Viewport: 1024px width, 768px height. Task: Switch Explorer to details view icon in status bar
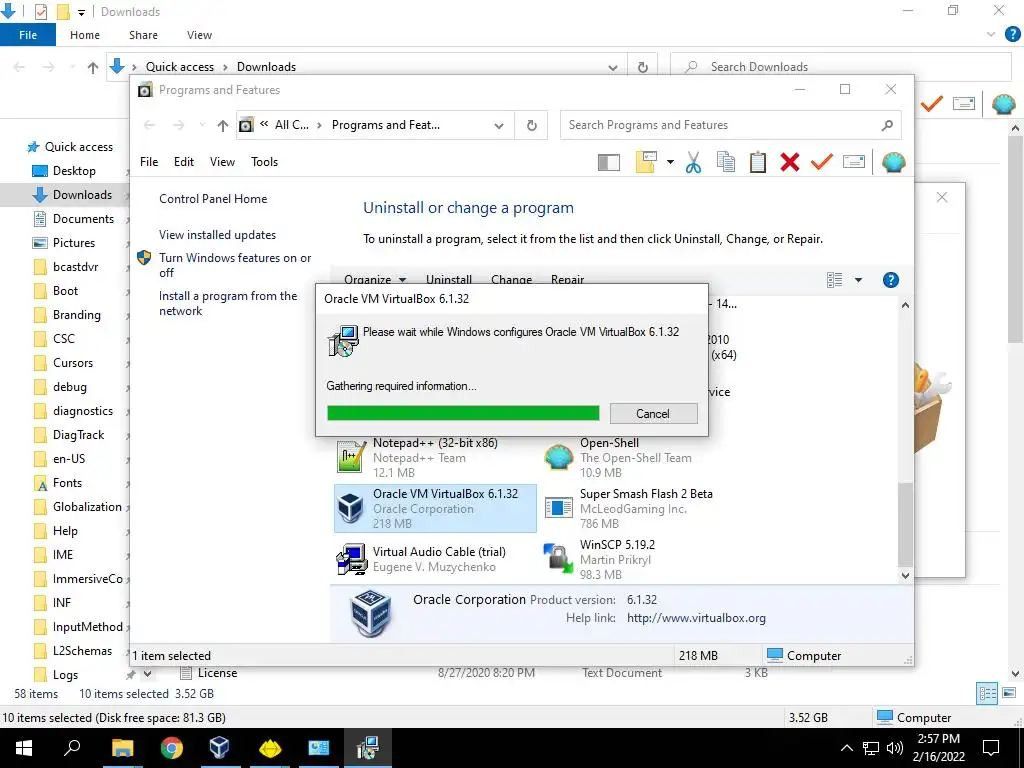[x=987, y=694]
